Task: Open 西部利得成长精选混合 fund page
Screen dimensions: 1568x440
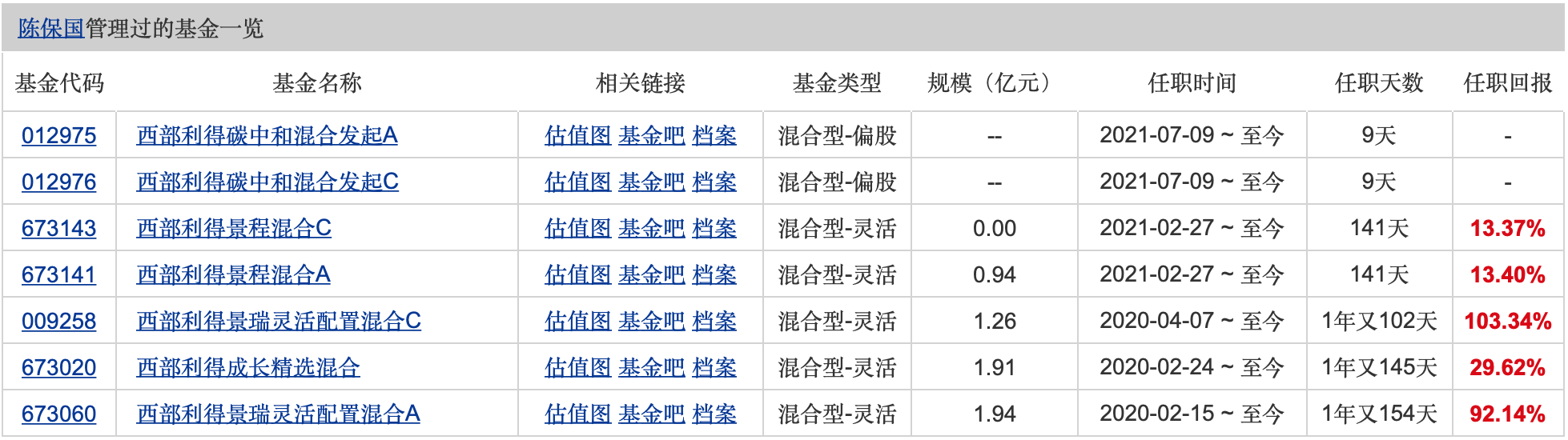Action: [x=248, y=367]
